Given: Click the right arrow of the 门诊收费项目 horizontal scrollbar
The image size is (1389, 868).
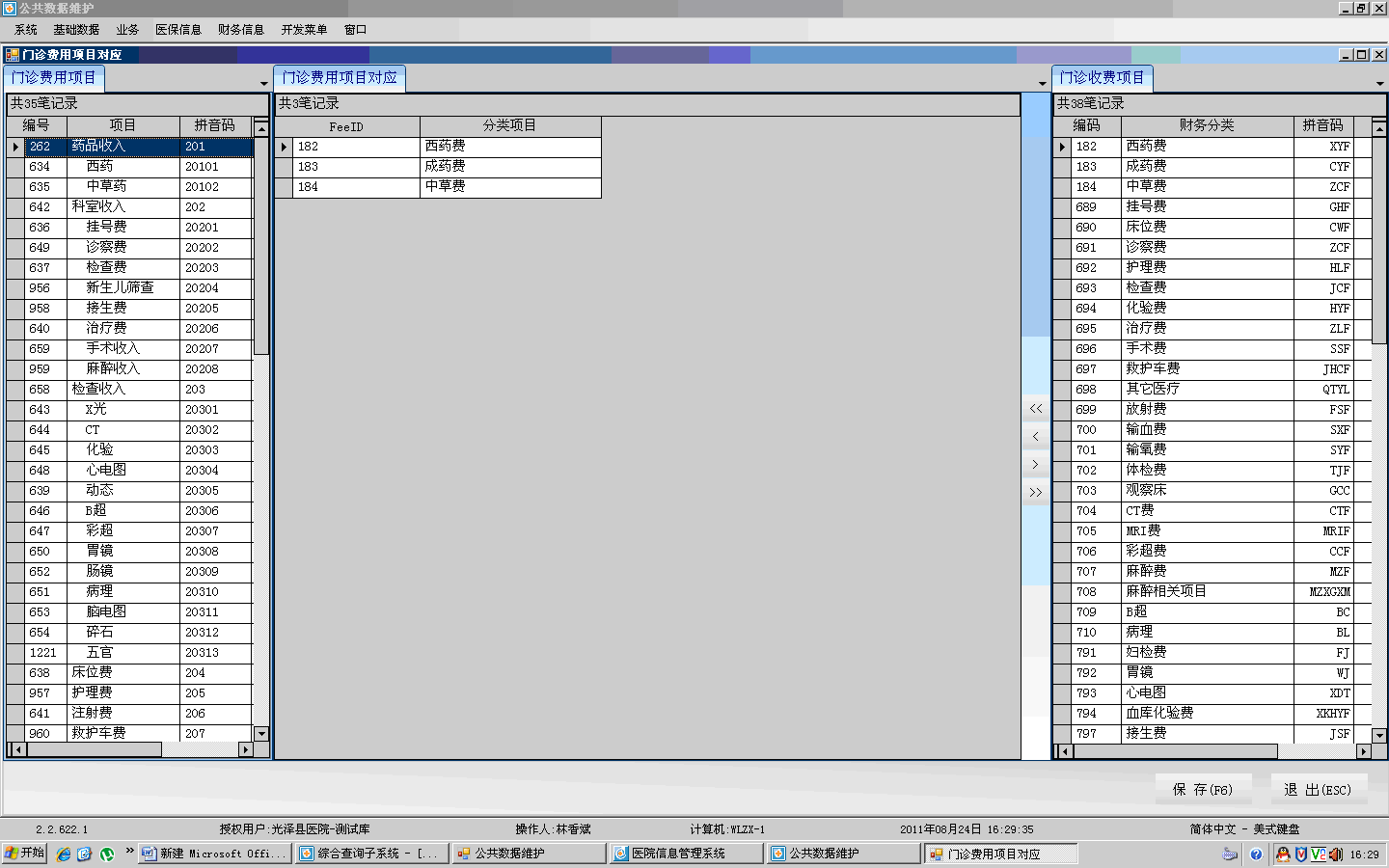Looking at the screenshot, I should click(x=1364, y=750).
